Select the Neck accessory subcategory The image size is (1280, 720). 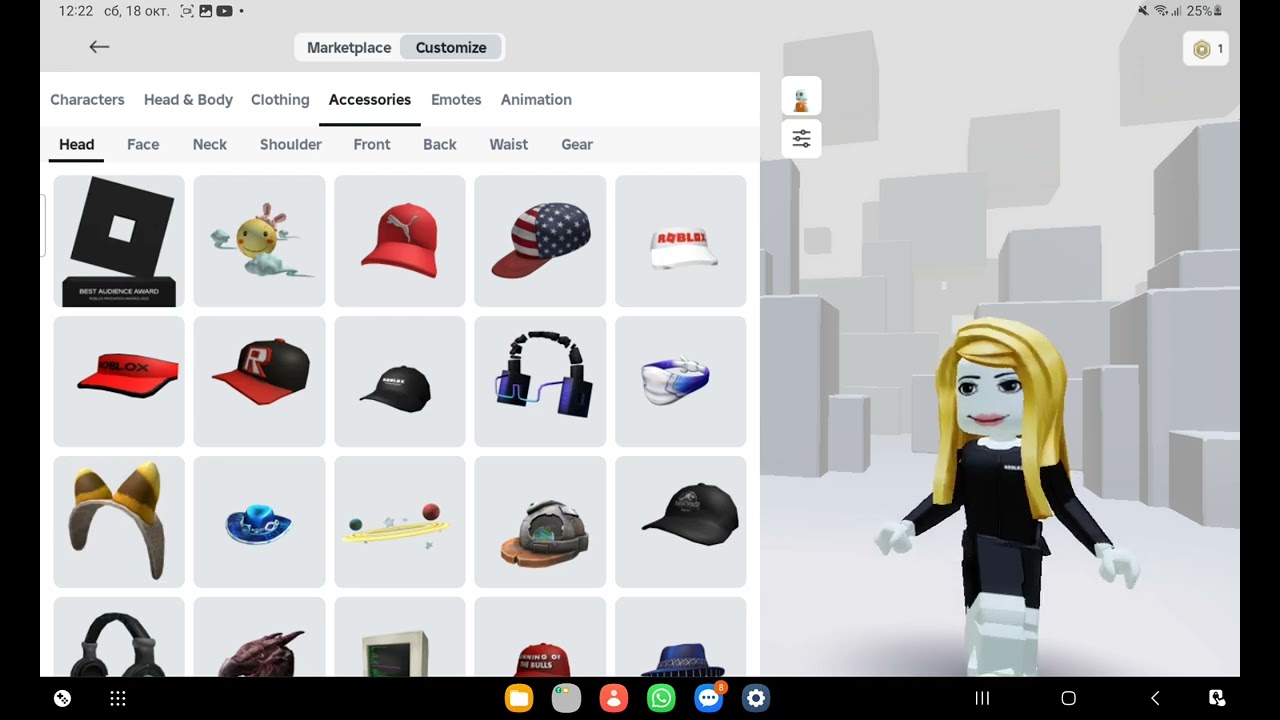(210, 145)
